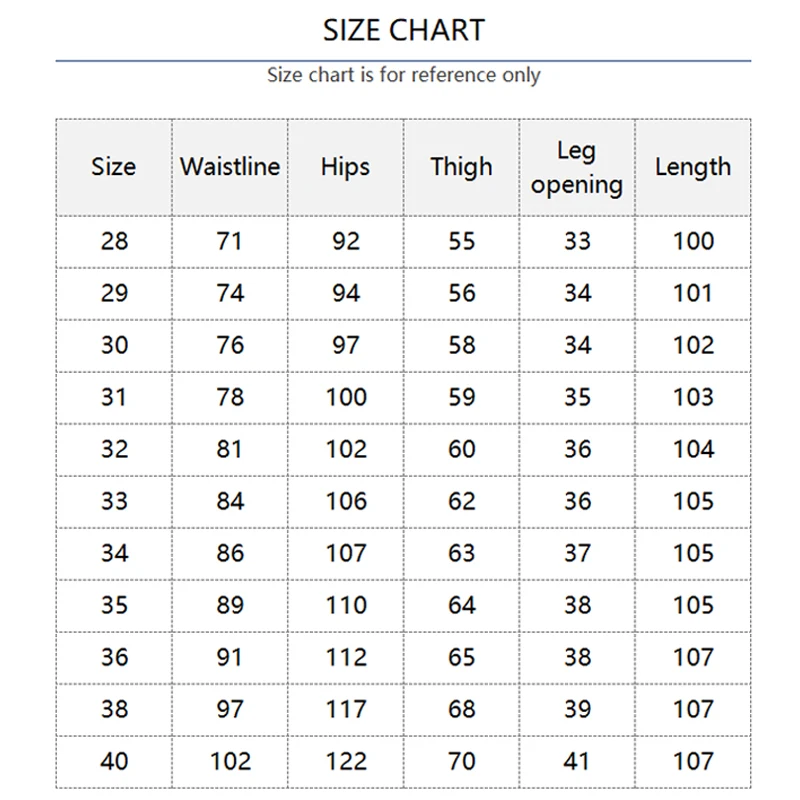Click hips value 117 for size 38

345,709
